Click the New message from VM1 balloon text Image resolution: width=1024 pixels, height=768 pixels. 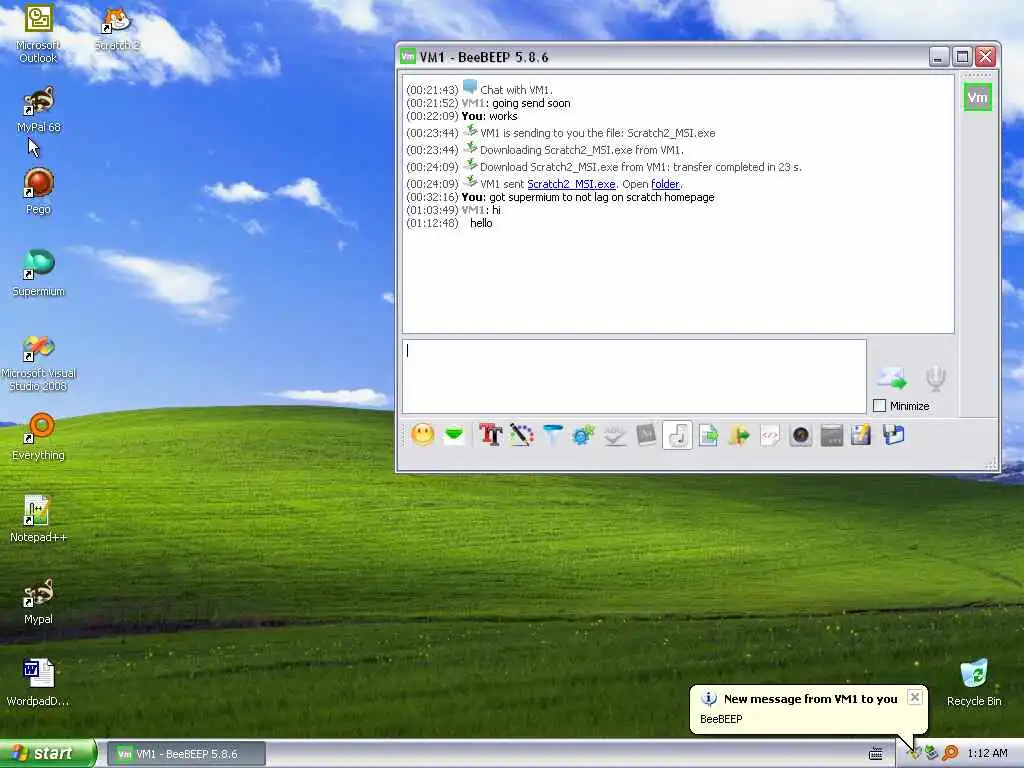pos(810,699)
